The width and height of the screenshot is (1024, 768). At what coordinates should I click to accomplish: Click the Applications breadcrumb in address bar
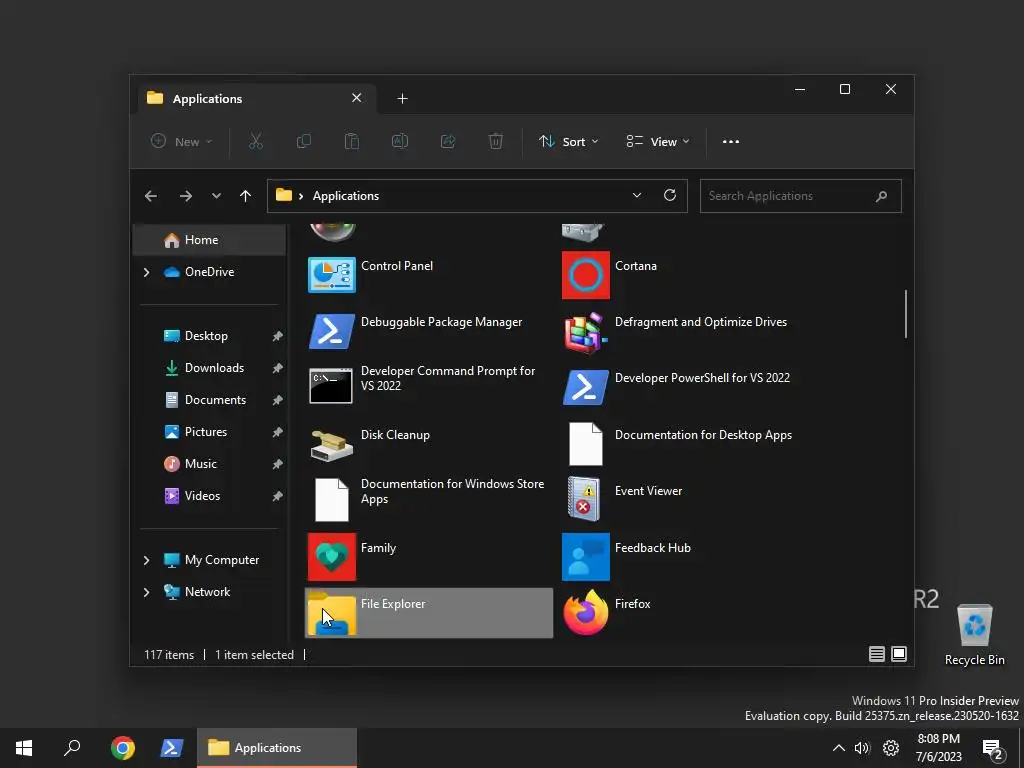(345, 196)
